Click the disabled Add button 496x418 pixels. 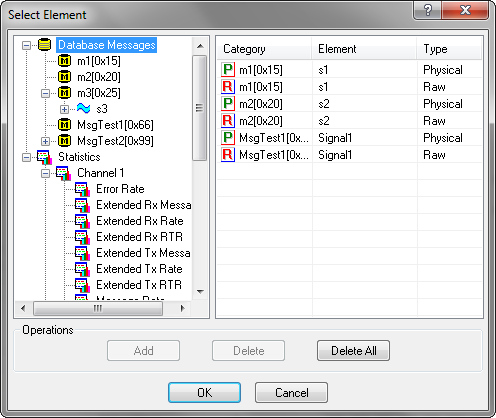click(x=143, y=351)
